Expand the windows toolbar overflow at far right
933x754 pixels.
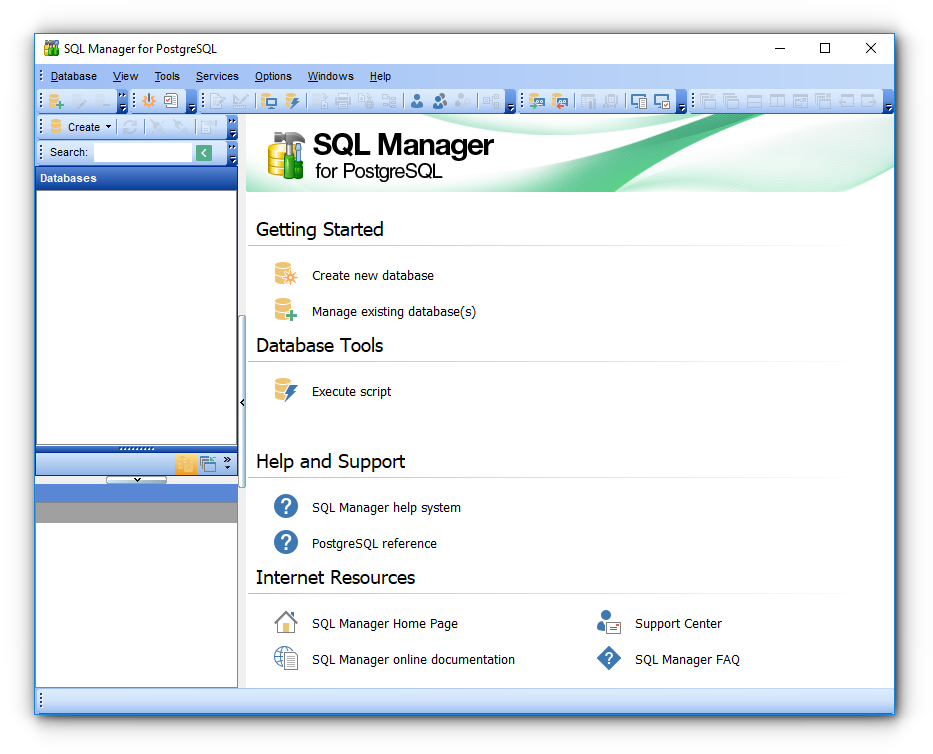[888, 102]
